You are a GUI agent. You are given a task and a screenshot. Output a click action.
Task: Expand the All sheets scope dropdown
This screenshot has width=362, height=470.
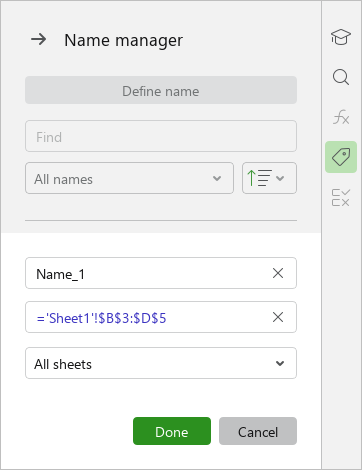161,363
